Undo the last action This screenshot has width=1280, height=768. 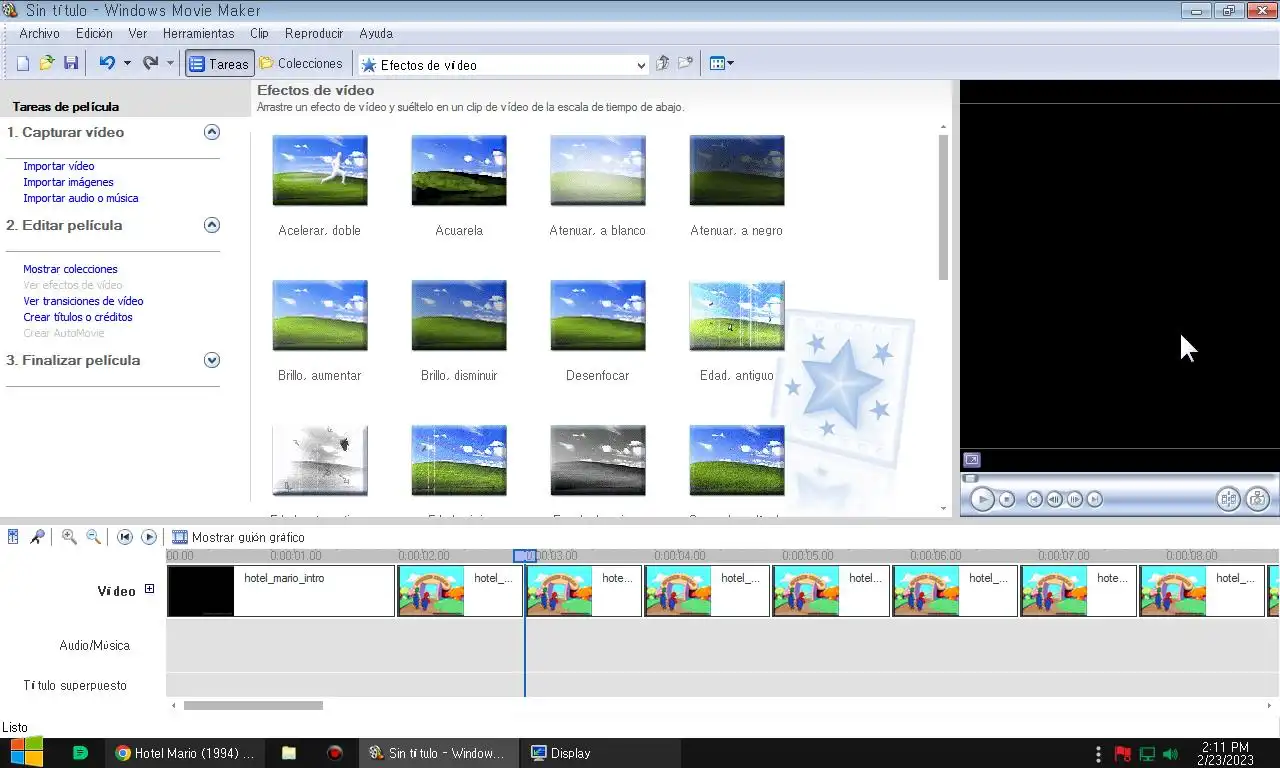[107, 63]
